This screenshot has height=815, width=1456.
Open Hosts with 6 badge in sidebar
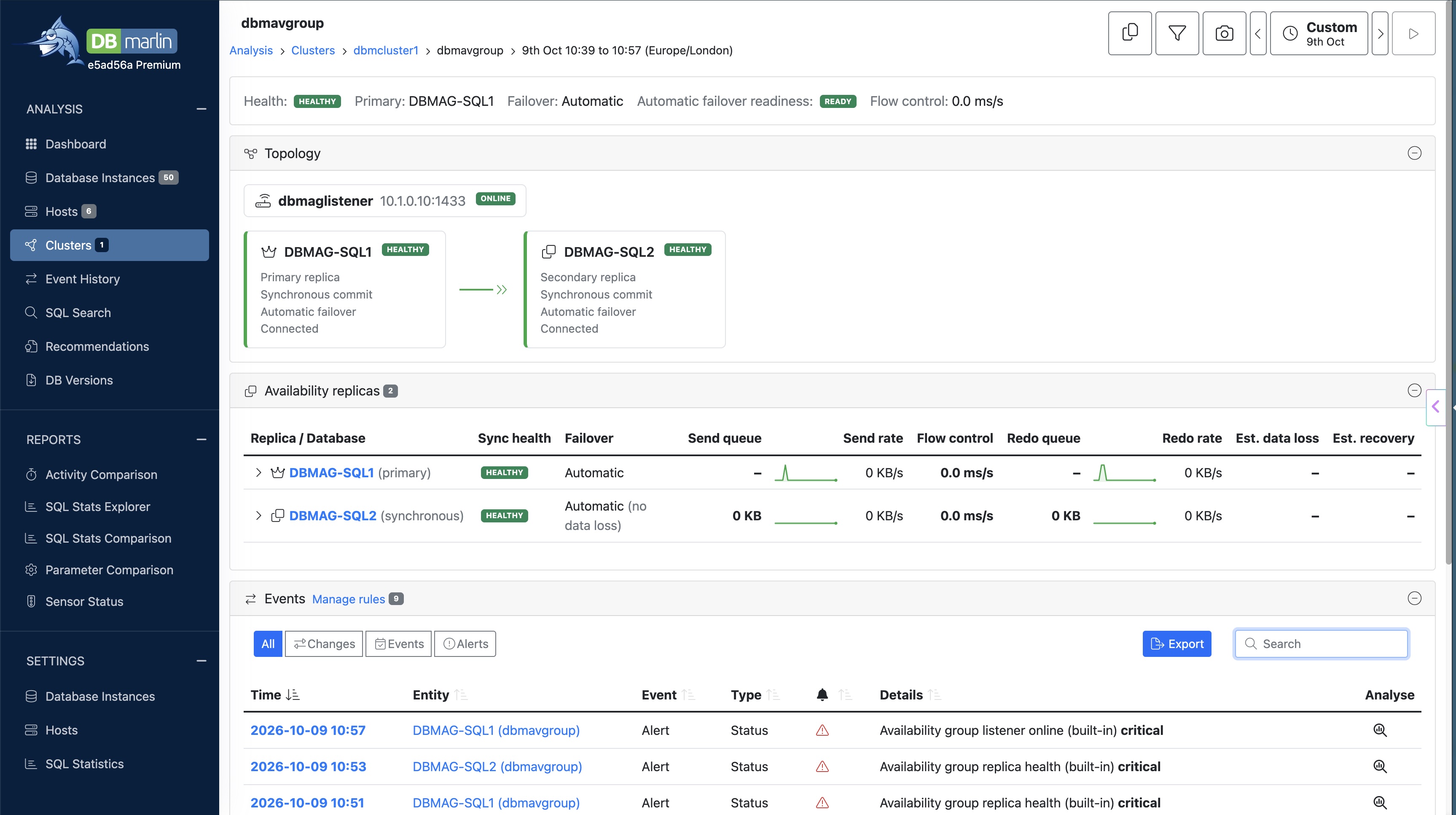pos(110,211)
